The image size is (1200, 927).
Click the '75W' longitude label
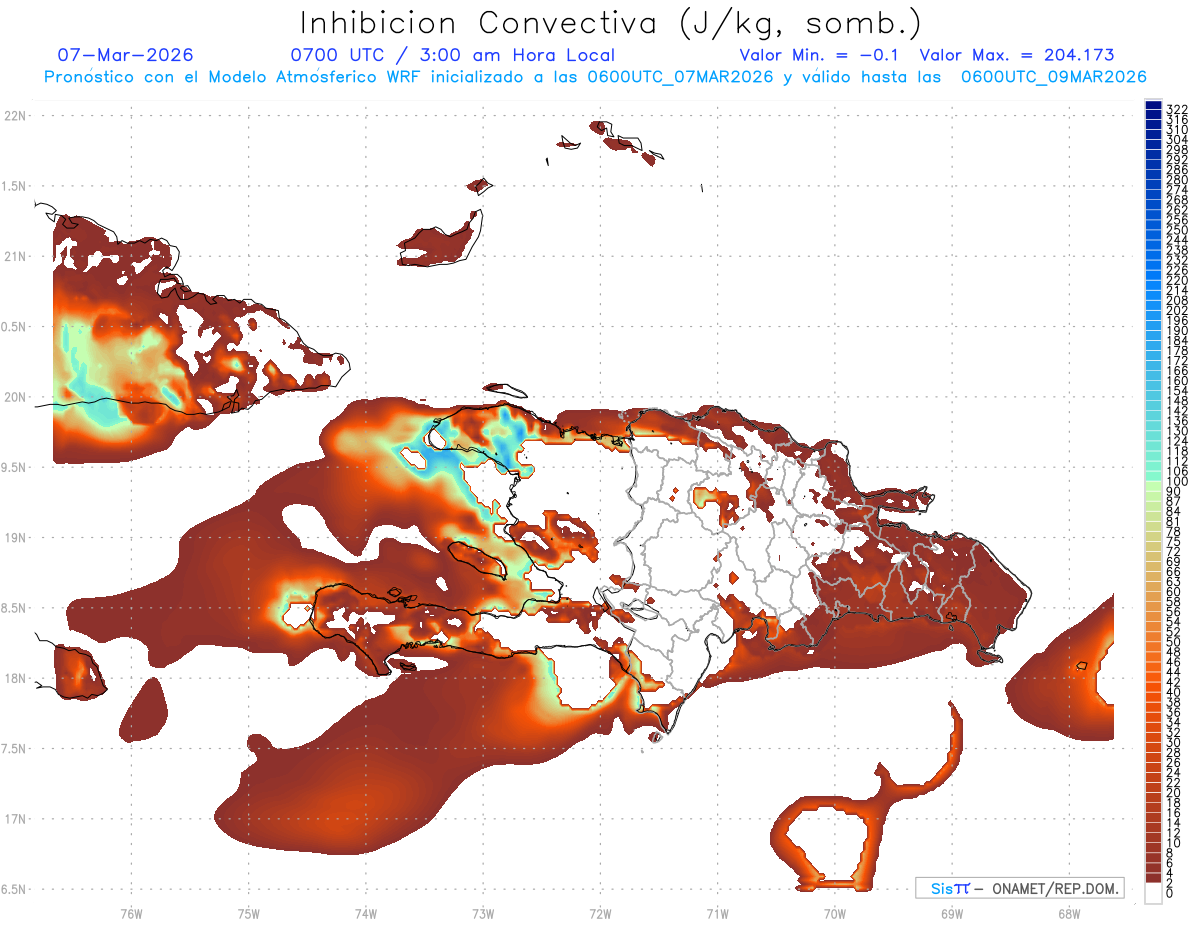(x=248, y=913)
